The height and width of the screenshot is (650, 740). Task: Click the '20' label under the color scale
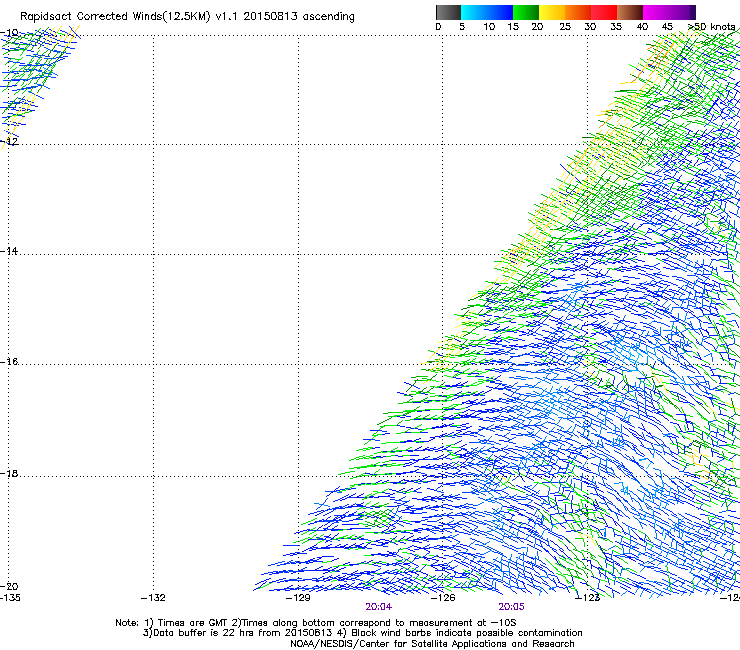537,27
